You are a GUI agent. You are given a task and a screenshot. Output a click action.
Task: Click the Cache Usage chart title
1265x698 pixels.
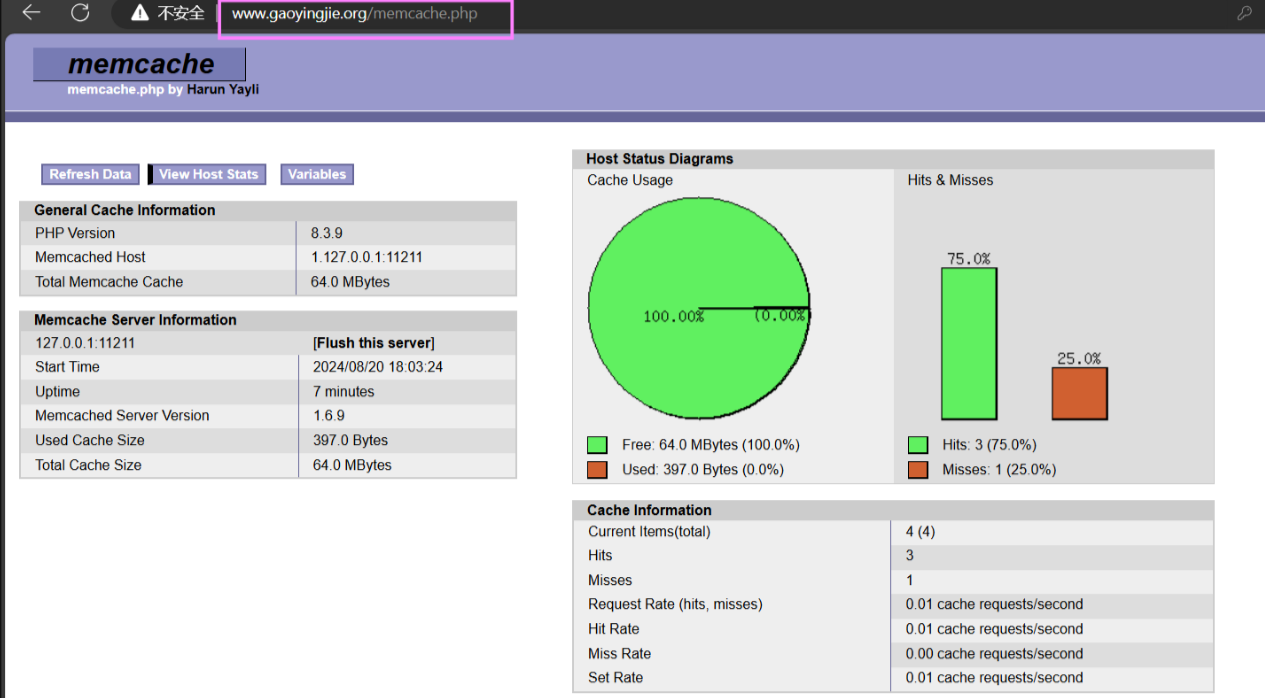[630, 181]
